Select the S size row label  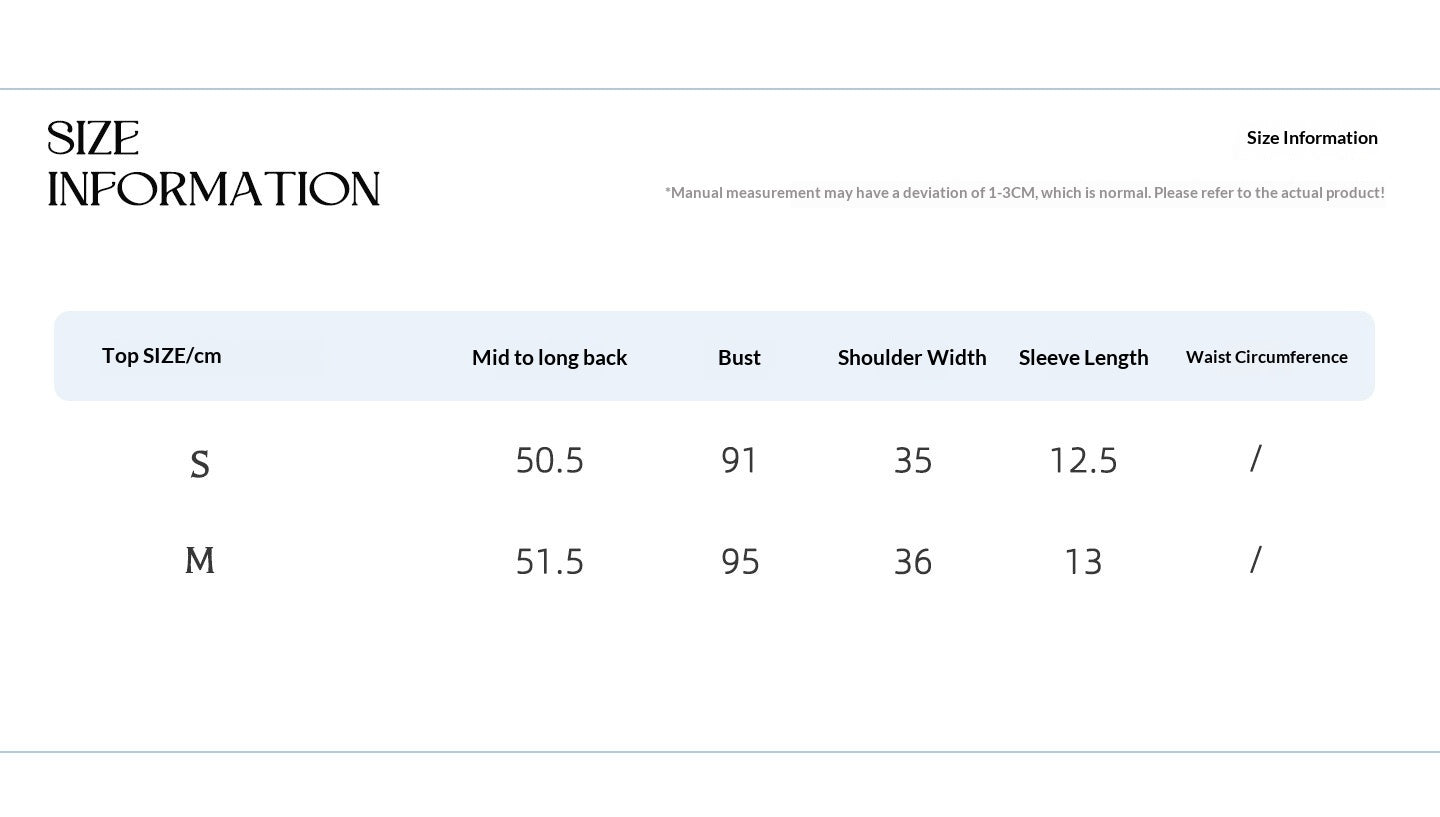(x=200, y=464)
